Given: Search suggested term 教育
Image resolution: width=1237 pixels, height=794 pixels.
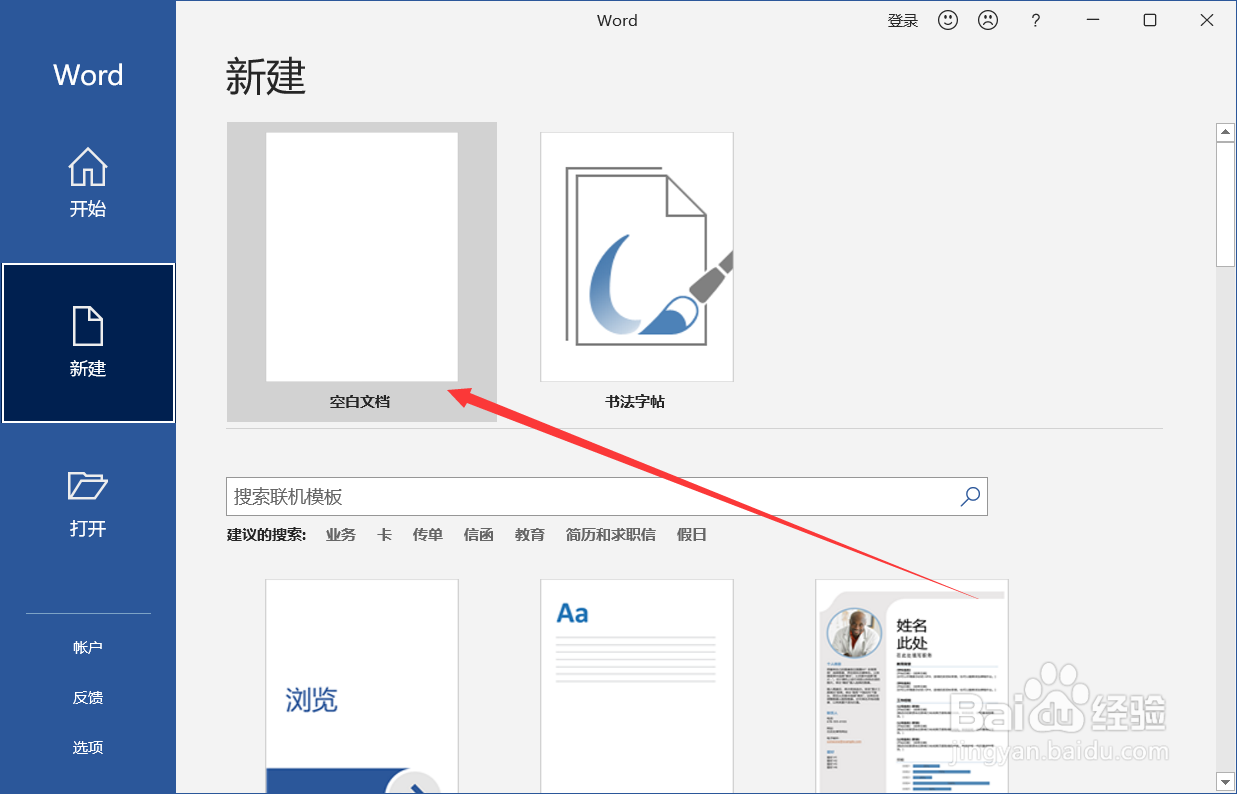Looking at the screenshot, I should [530, 535].
